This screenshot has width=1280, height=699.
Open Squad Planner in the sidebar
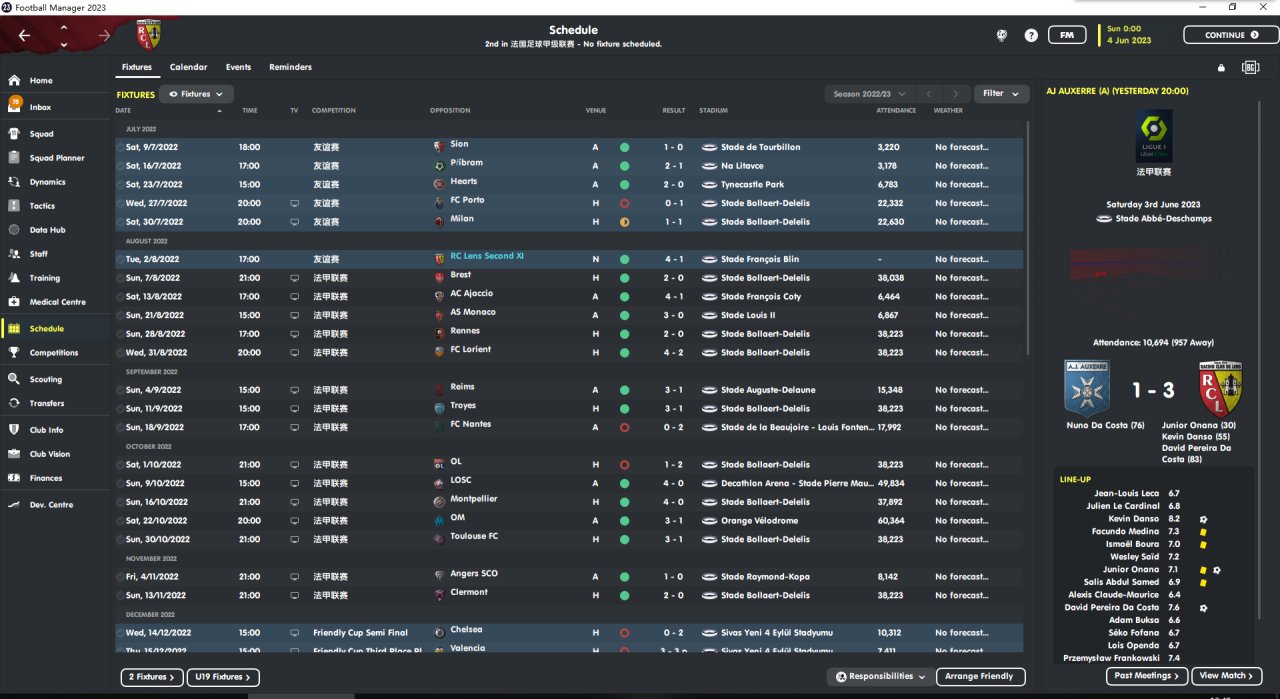pyautogui.click(x=55, y=158)
